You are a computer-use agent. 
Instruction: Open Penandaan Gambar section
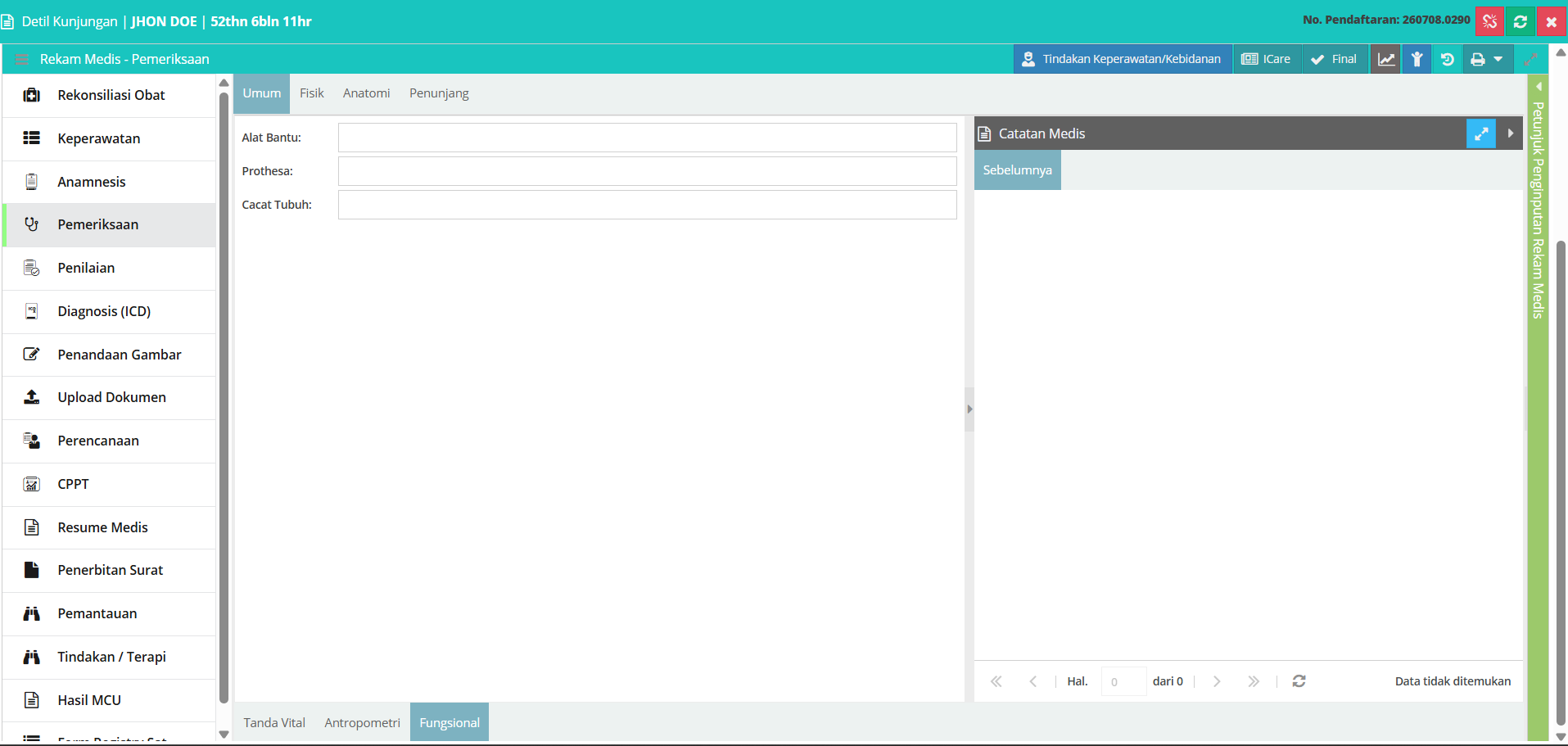tap(110, 355)
